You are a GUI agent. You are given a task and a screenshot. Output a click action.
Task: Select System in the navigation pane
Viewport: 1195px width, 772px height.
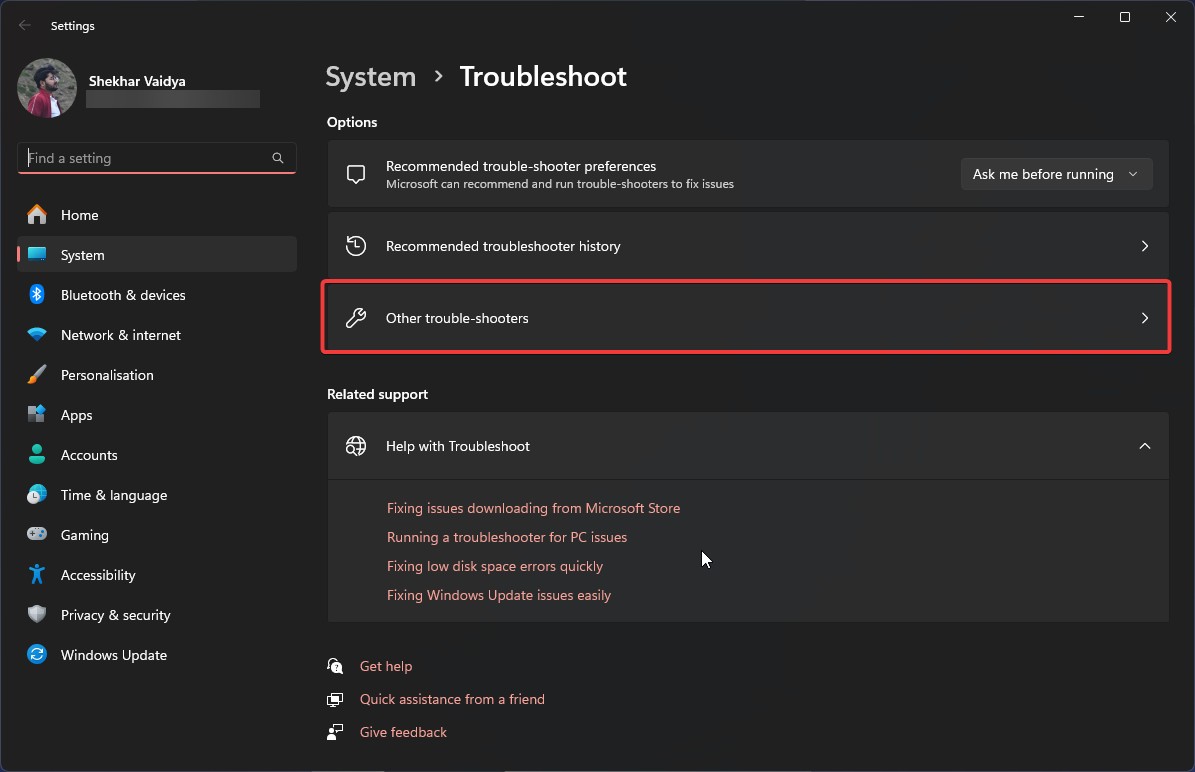tap(82, 254)
